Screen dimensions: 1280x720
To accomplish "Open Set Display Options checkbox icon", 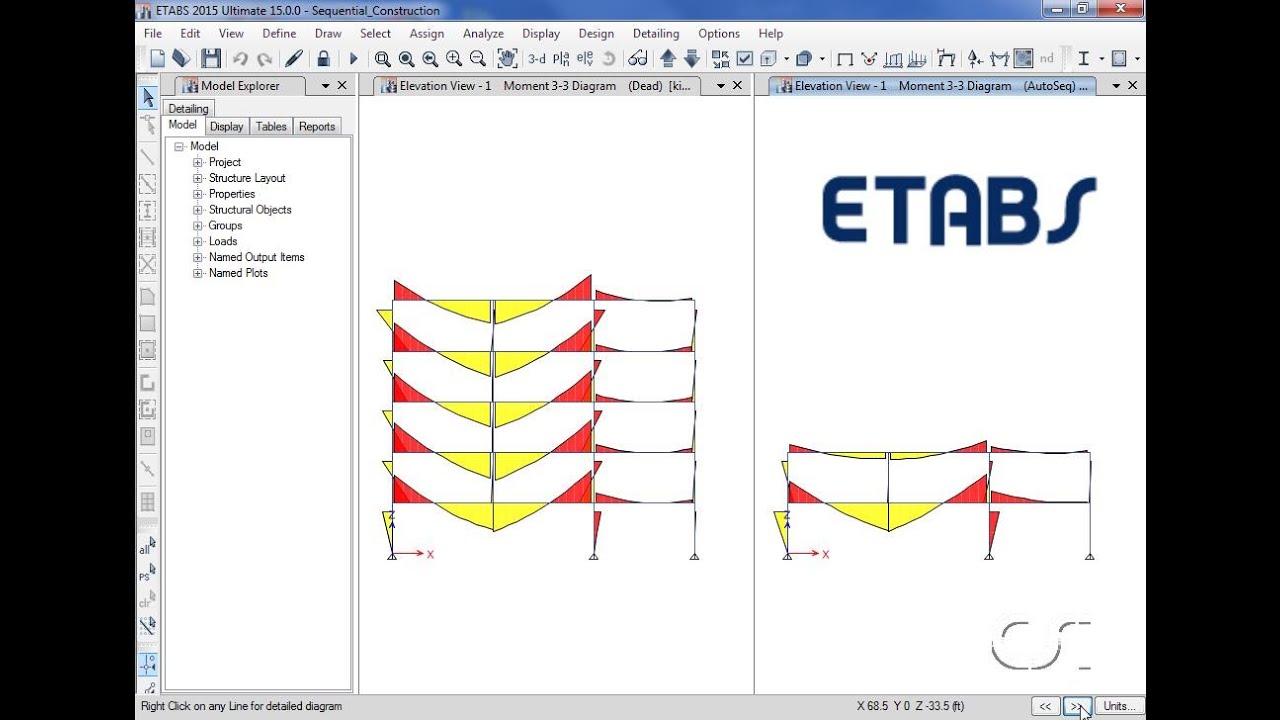I will point(745,59).
